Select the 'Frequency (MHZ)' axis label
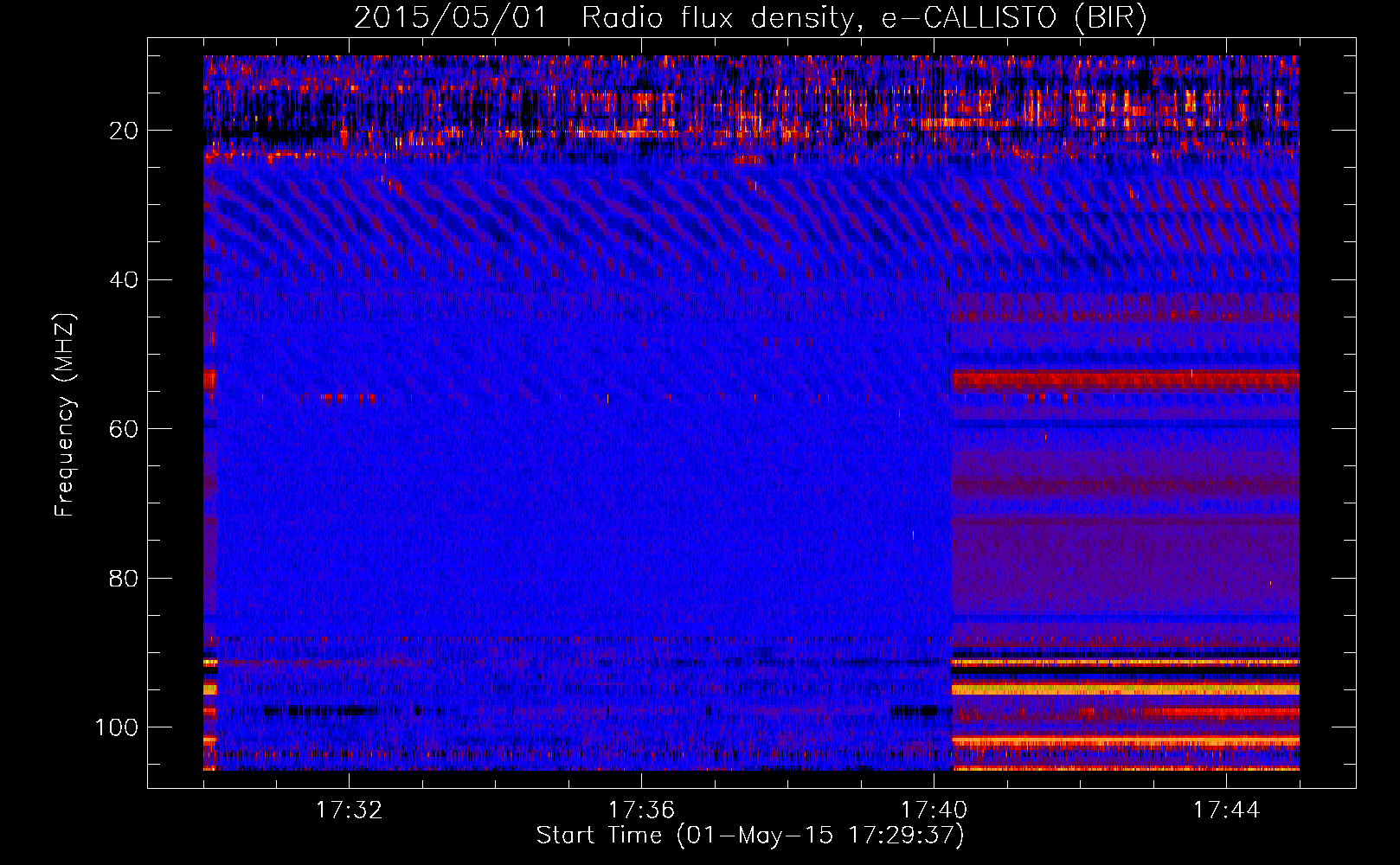 (x=65, y=415)
